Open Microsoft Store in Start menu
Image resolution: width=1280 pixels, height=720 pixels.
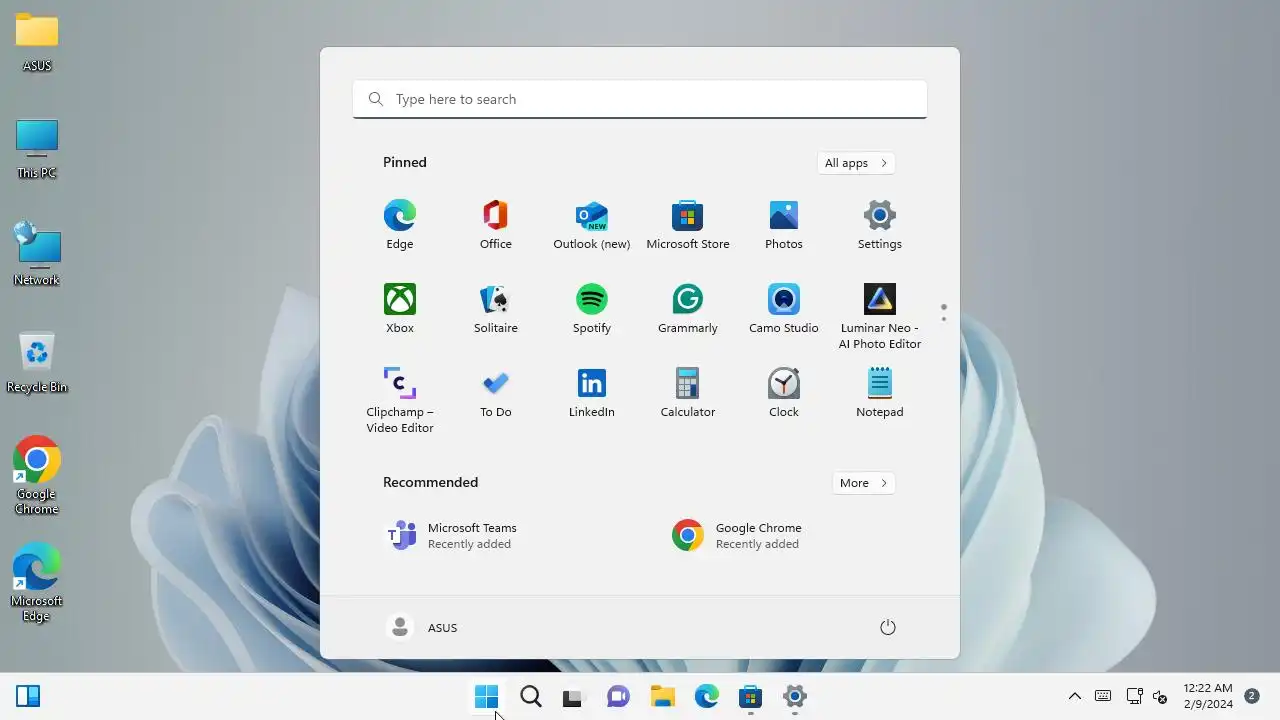click(x=688, y=225)
